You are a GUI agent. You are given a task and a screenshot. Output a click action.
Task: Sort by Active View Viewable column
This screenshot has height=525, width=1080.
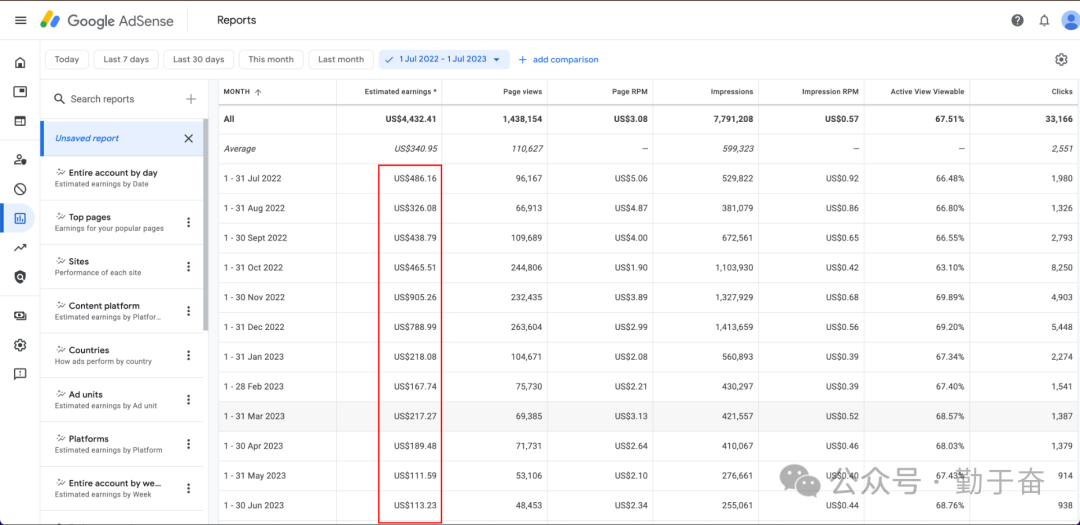927,92
